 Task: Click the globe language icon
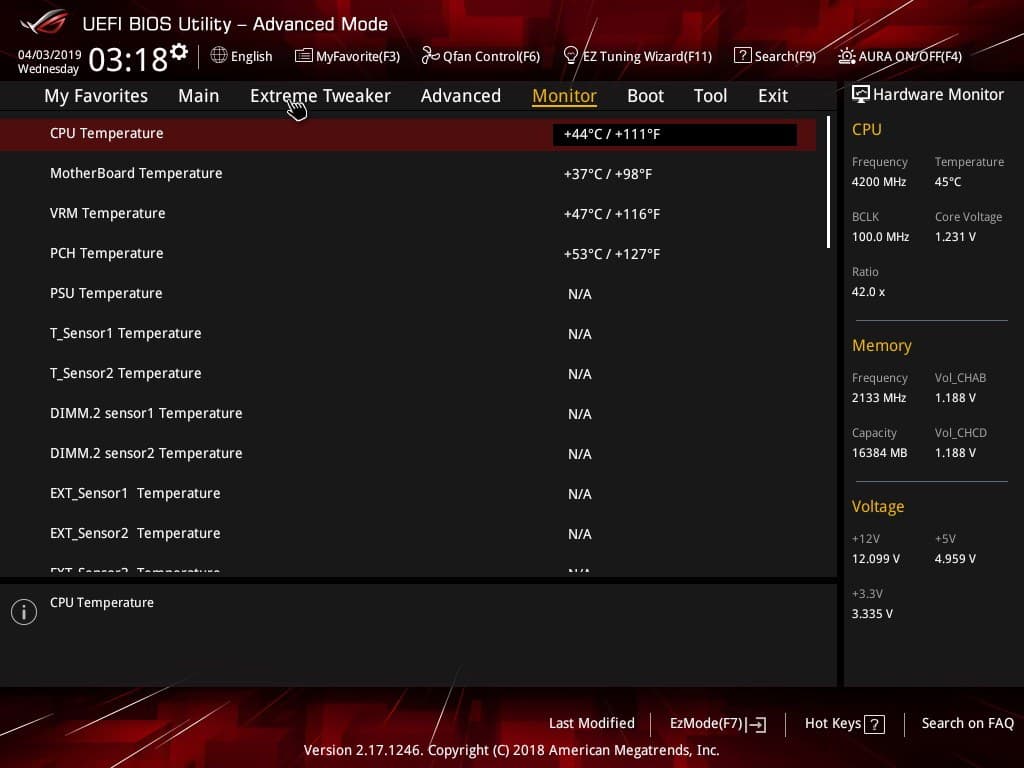coord(219,56)
